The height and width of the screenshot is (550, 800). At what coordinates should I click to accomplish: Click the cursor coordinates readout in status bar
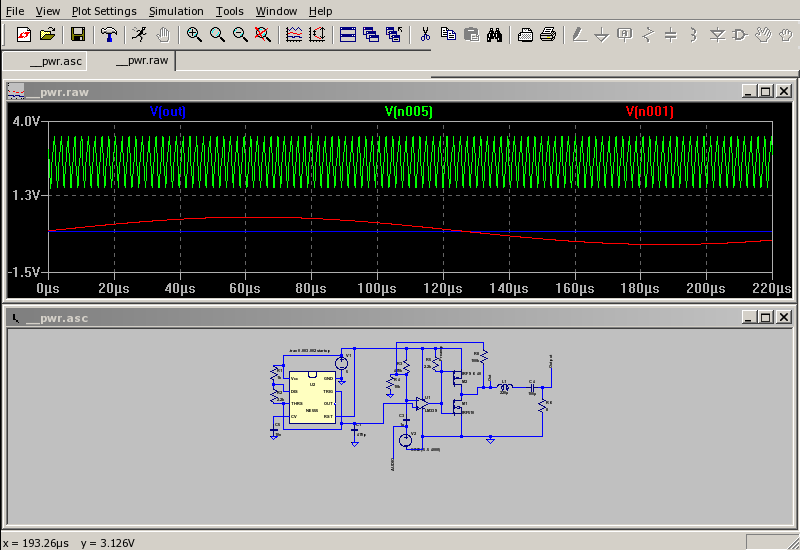coord(69,543)
